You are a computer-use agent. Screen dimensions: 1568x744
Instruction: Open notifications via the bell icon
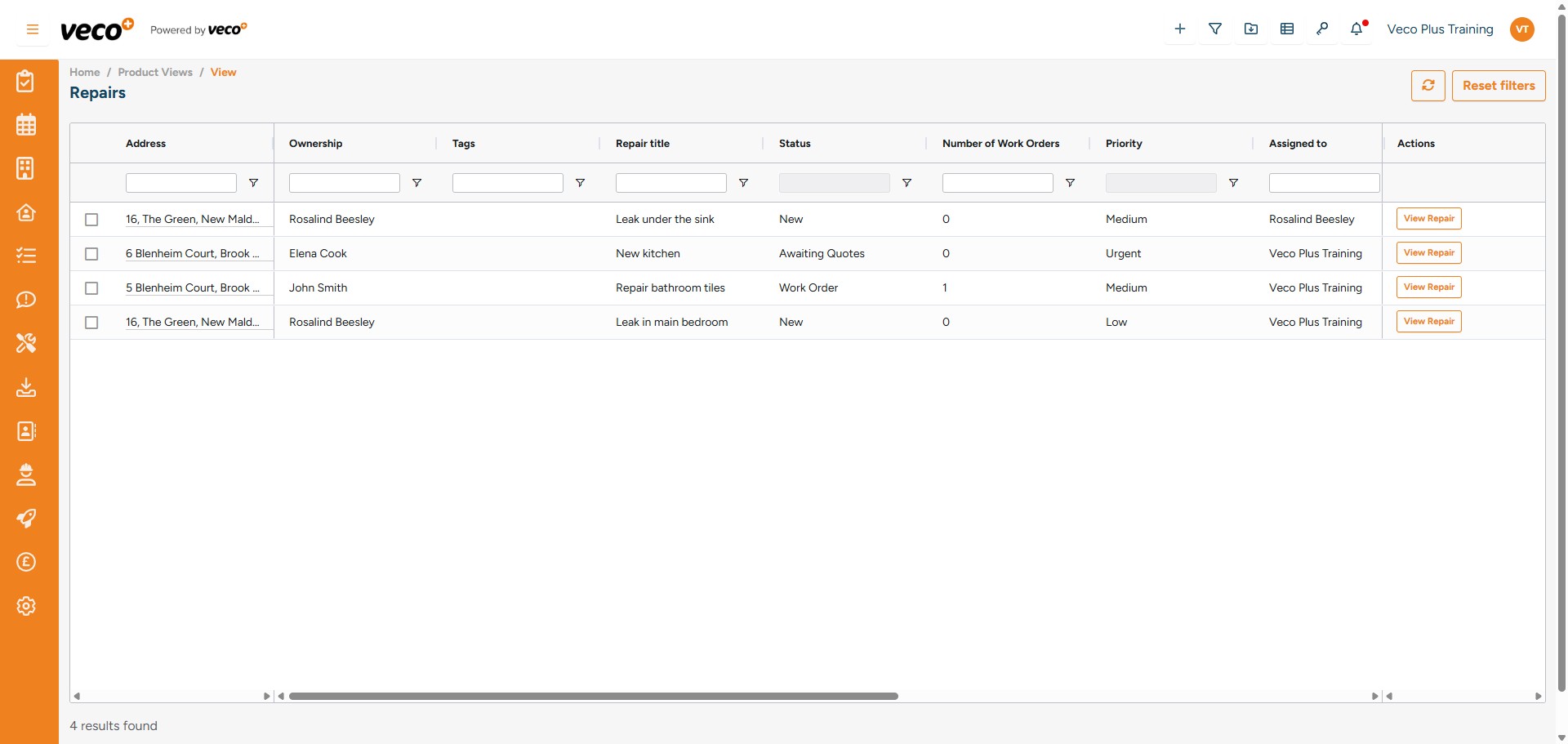pyautogui.click(x=1357, y=29)
